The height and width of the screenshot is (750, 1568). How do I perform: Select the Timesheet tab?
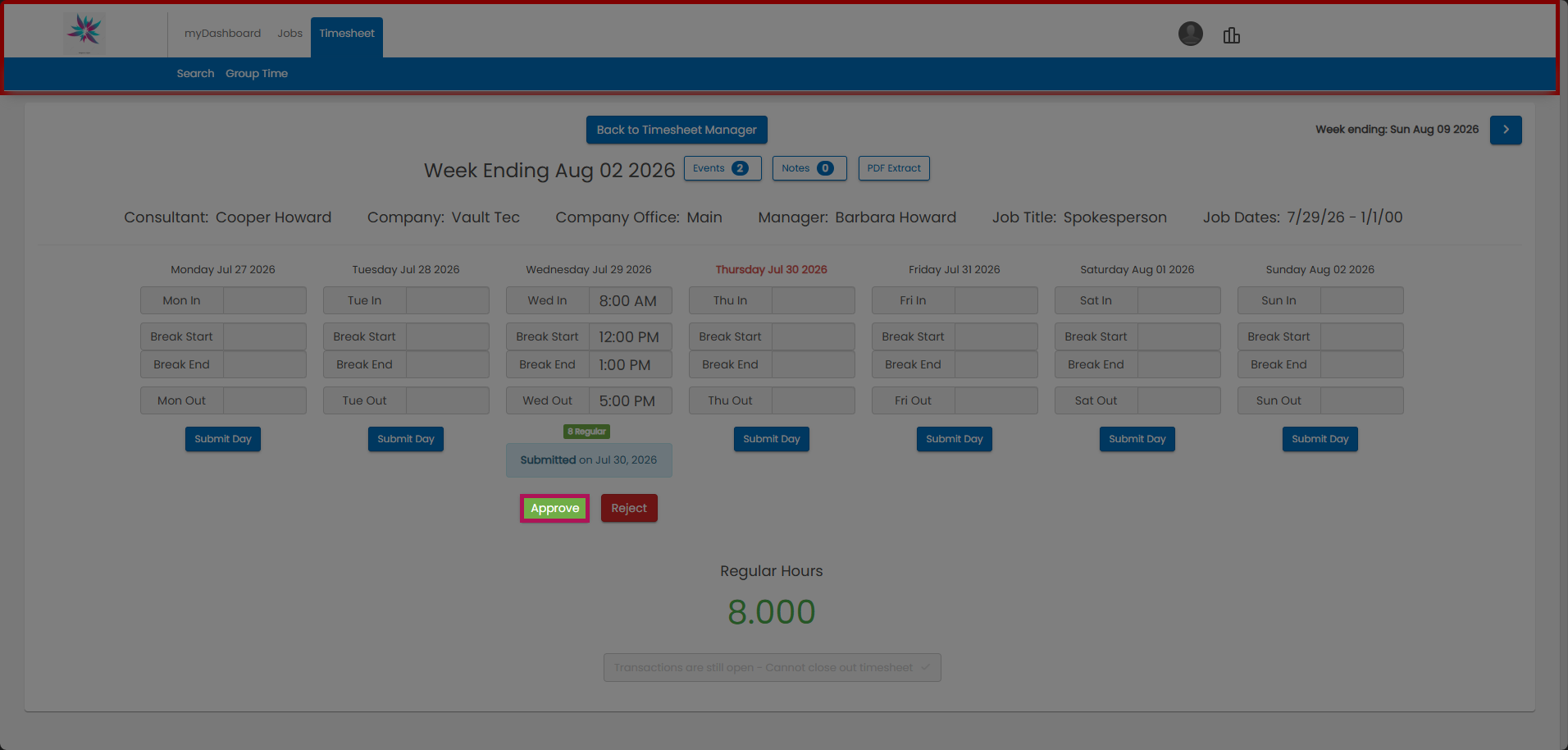[347, 37]
